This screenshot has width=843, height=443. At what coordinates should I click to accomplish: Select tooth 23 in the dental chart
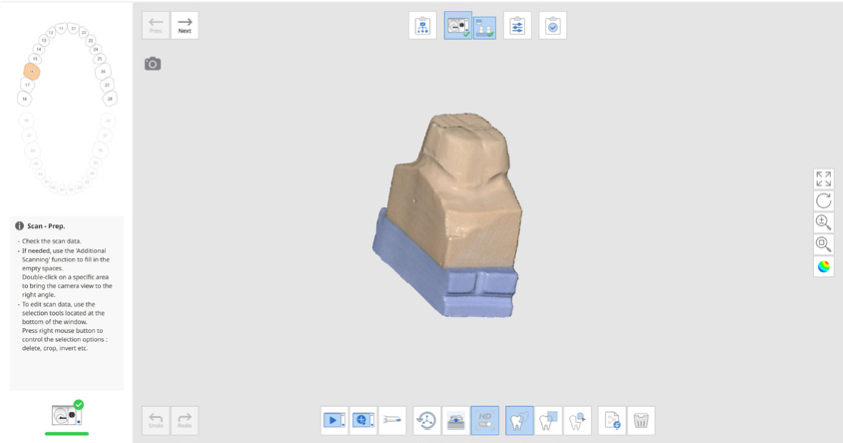tap(91, 40)
